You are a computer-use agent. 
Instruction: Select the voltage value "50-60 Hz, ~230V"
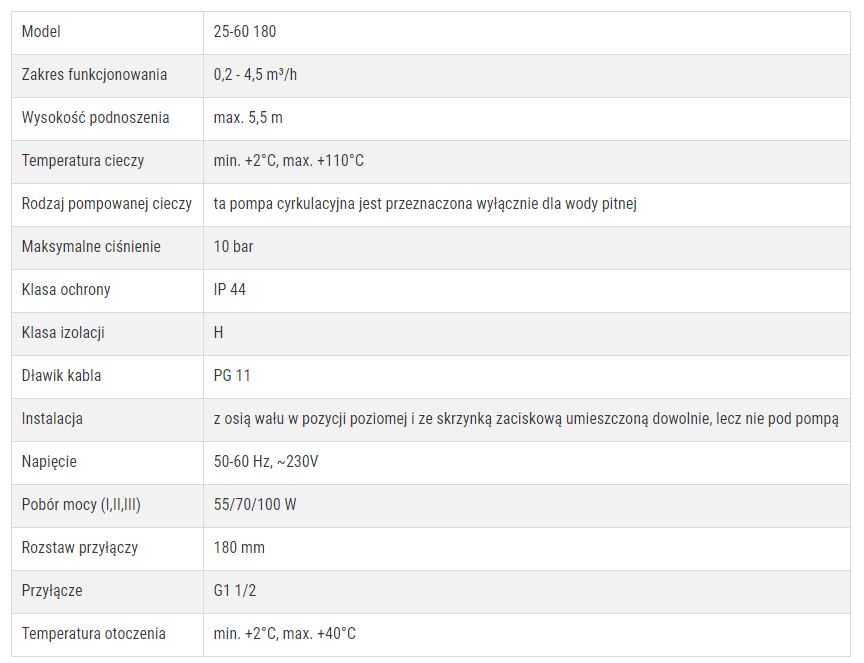pos(266,462)
